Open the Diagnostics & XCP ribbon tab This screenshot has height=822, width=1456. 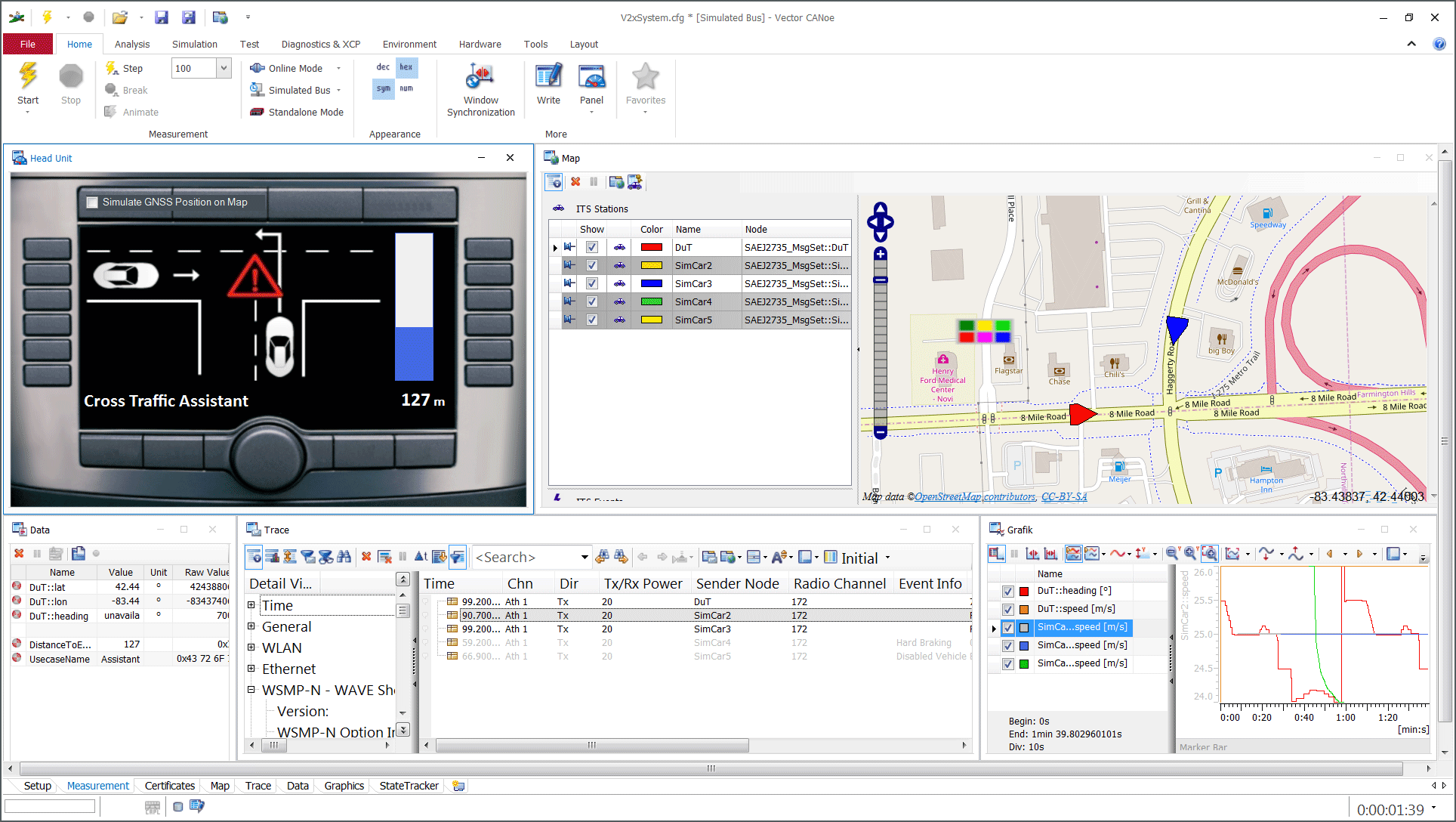(320, 44)
